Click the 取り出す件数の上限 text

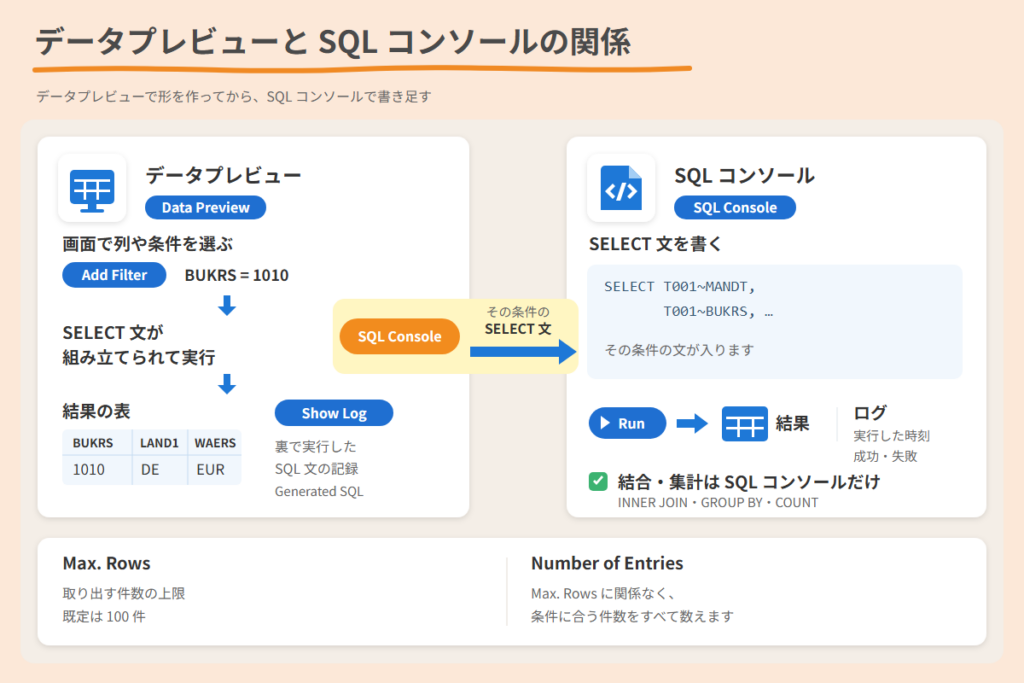click(x=124, y=594)
